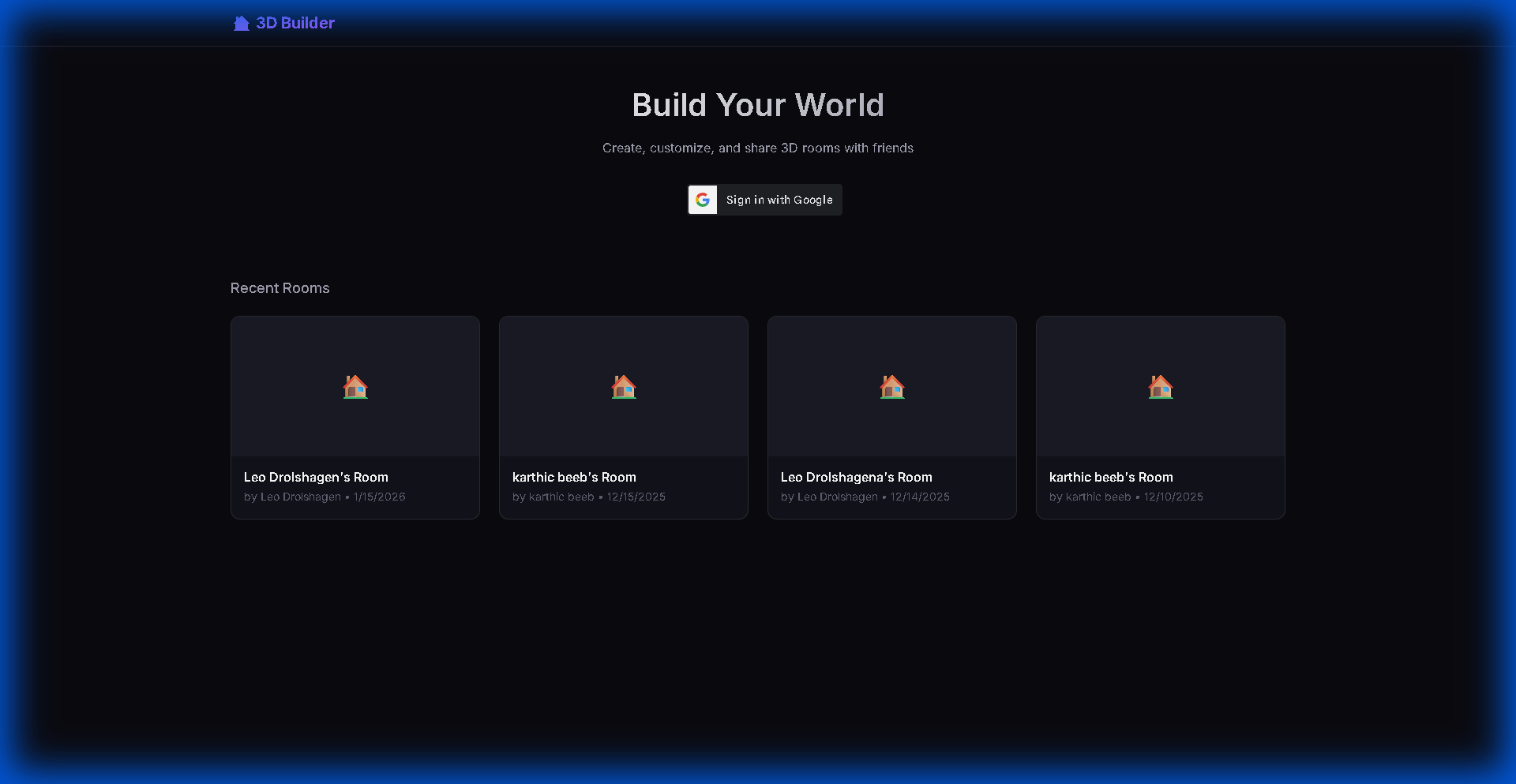Click the Recent Rooms section heading

click(x=280, y=288)
